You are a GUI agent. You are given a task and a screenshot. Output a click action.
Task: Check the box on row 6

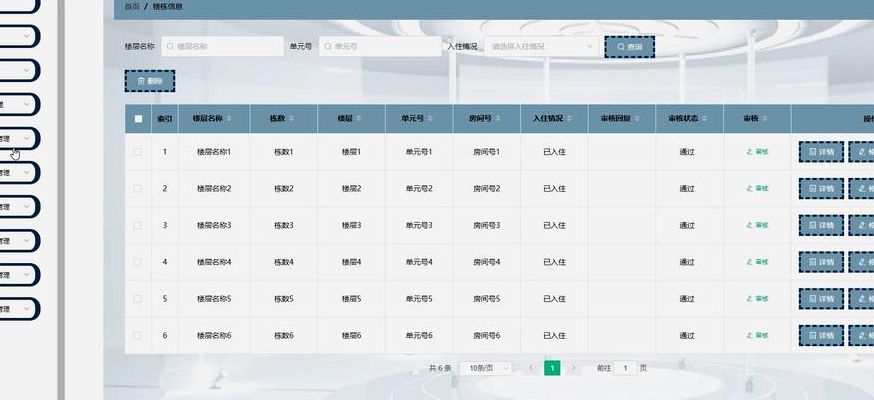point(138,335)
